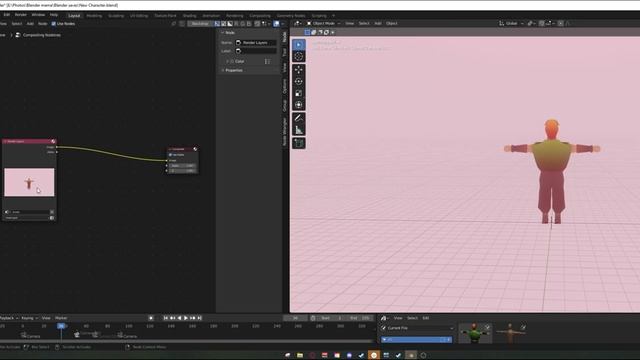Screen dimensions: 640x360
Task: Click the node color presets icon
Action: 267,61
